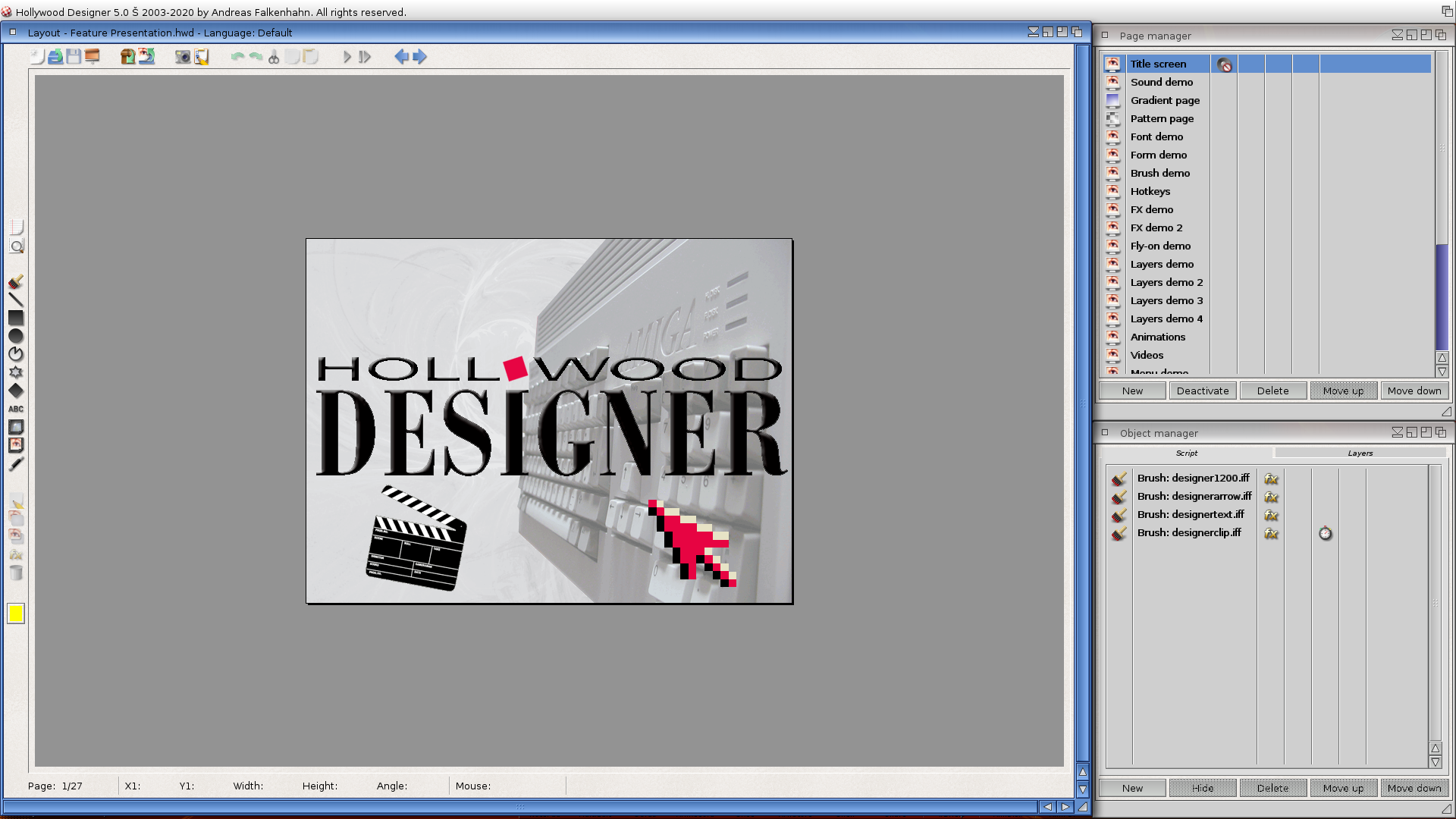The image size is (1456, 819).
Task: Click Page manager list scroll-down arrow
Action: pyautogui.click(x=1442, y=372)
